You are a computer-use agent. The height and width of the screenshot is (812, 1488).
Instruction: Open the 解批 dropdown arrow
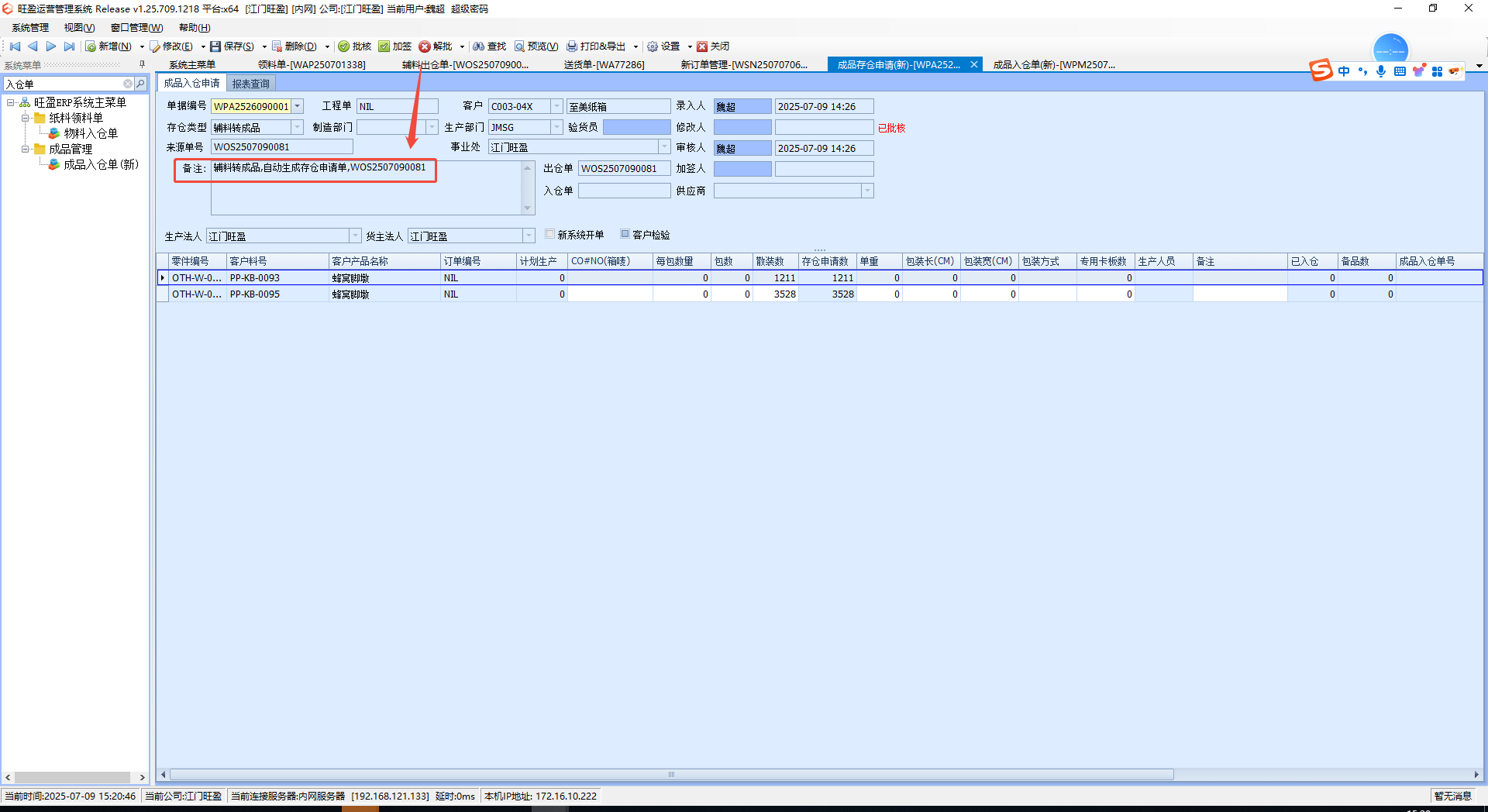[x=462, y=46]
